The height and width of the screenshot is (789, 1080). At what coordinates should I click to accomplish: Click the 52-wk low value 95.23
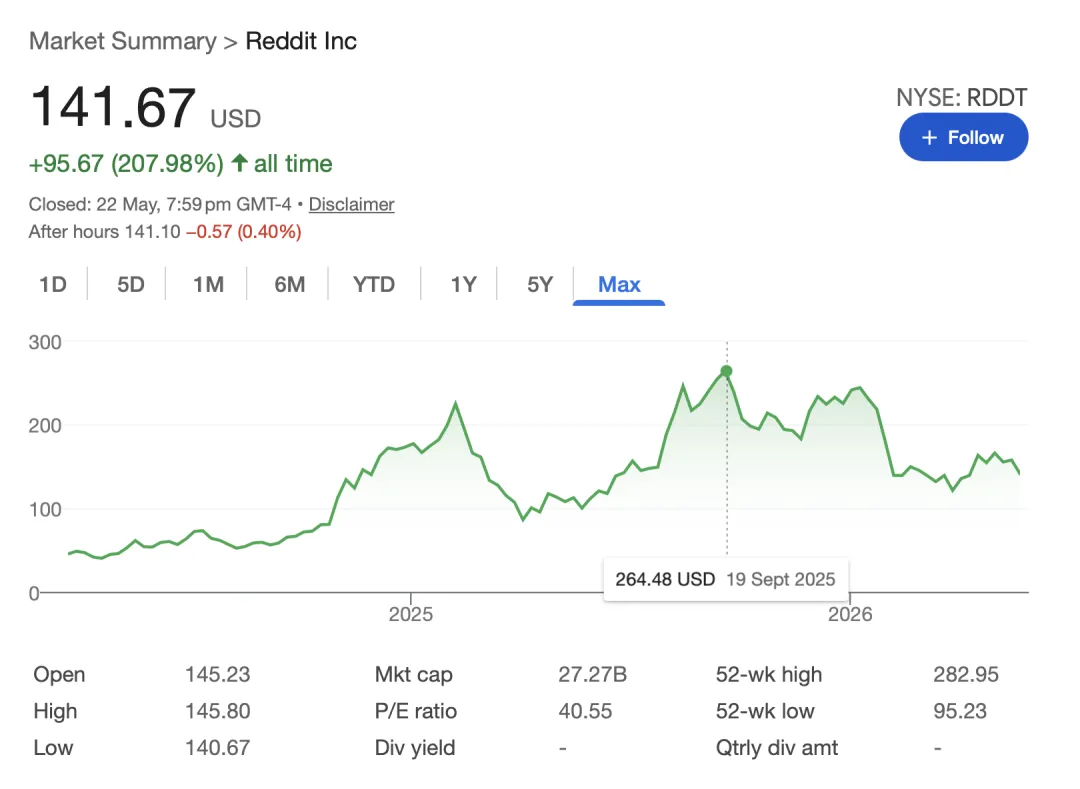click(x=959, y=711)
